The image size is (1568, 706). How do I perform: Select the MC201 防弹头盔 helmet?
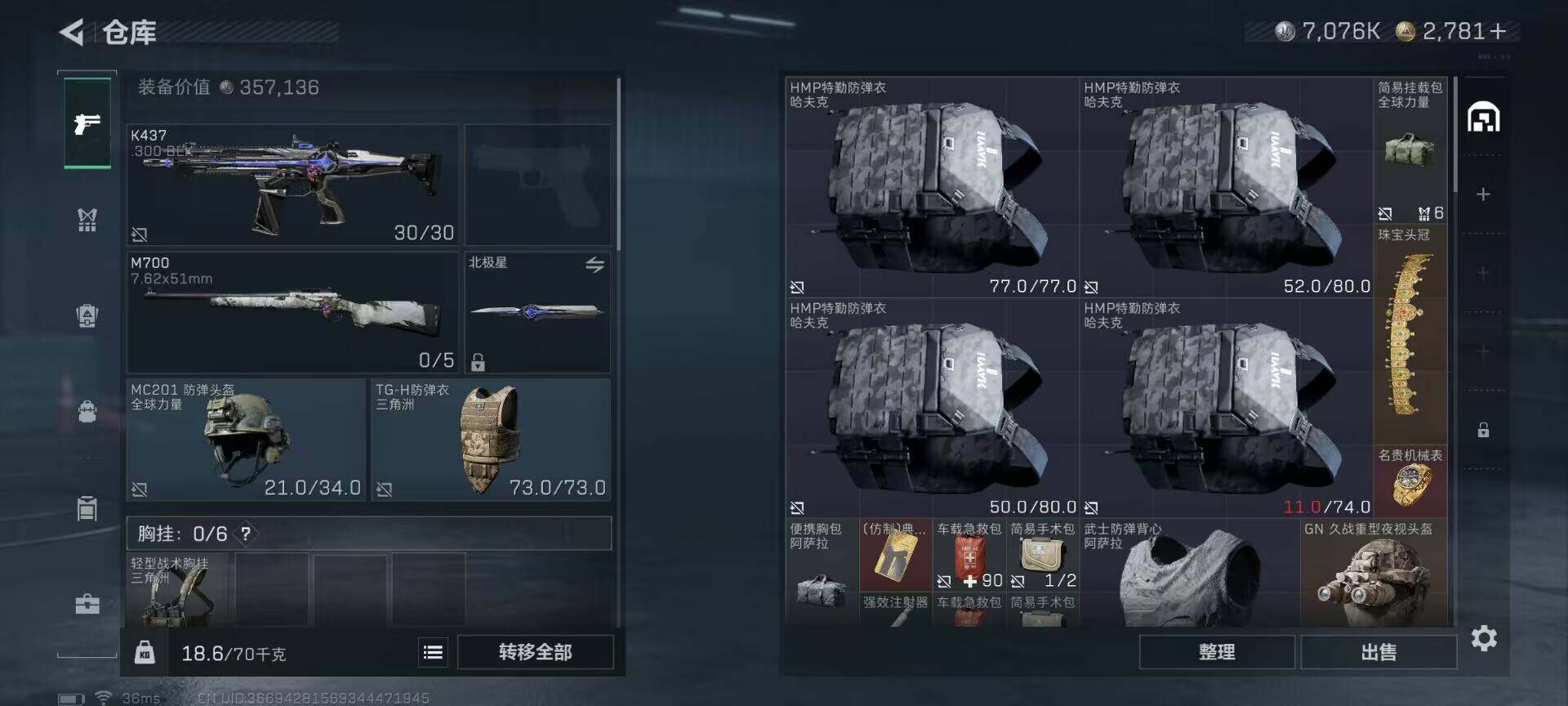tap(246, 440)
